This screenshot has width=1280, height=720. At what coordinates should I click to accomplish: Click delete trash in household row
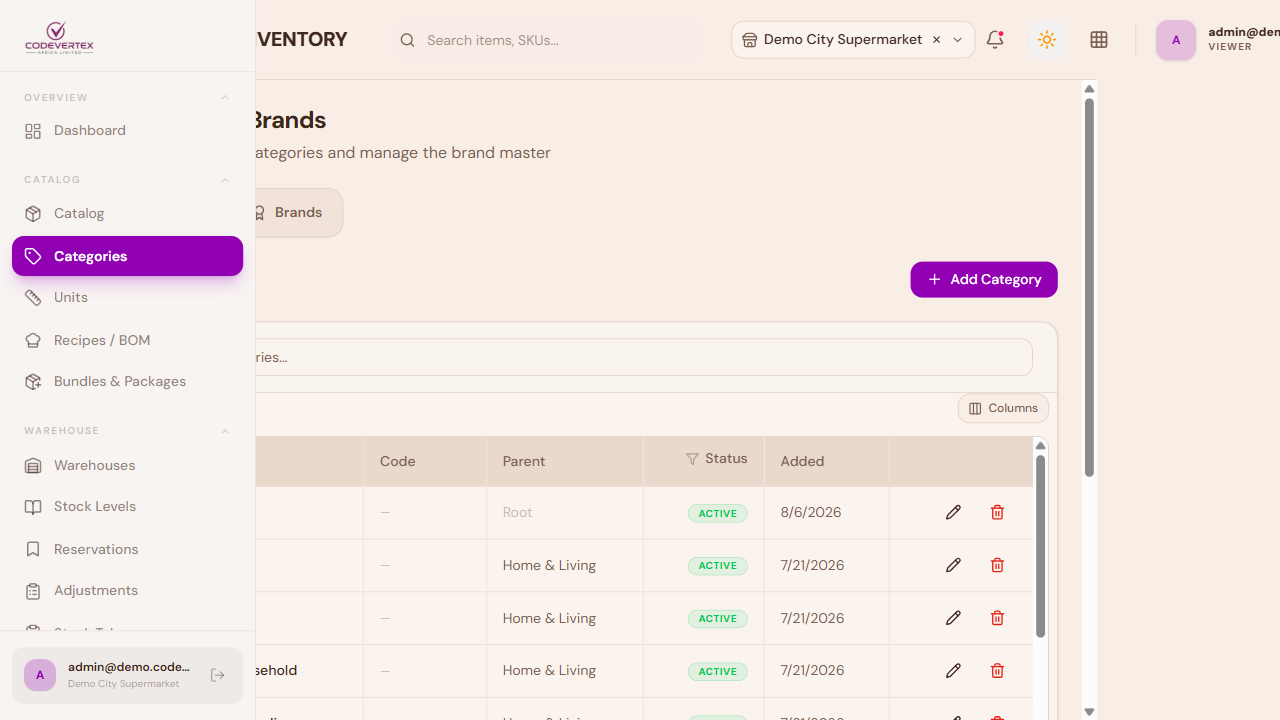[x=997, y=671]
